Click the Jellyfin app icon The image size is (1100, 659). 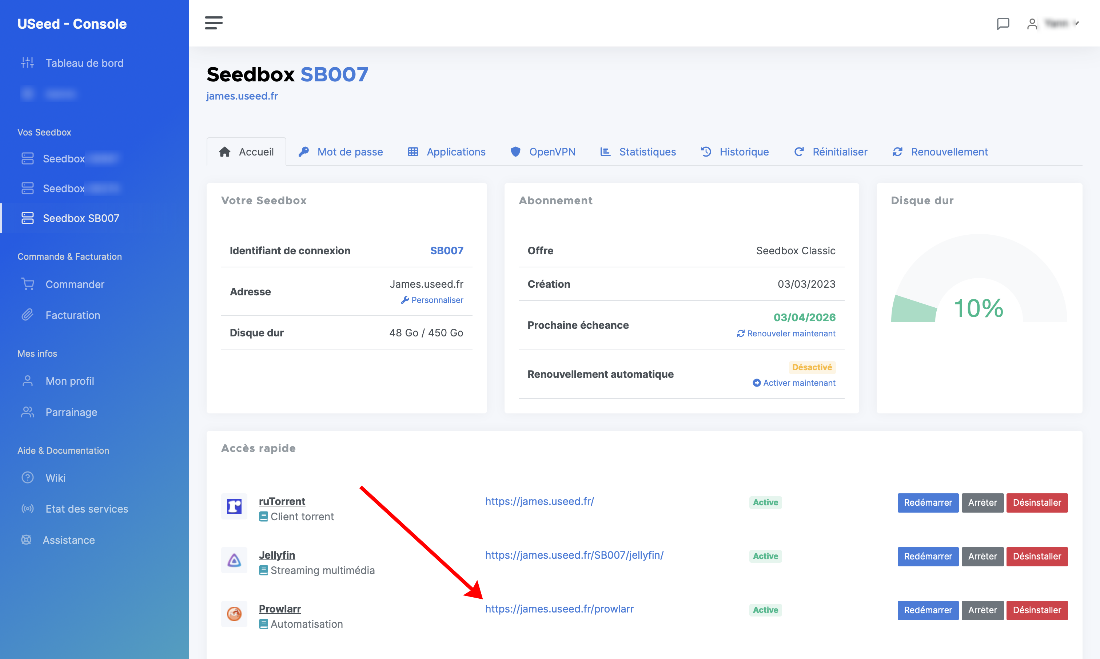click(234, 561)
